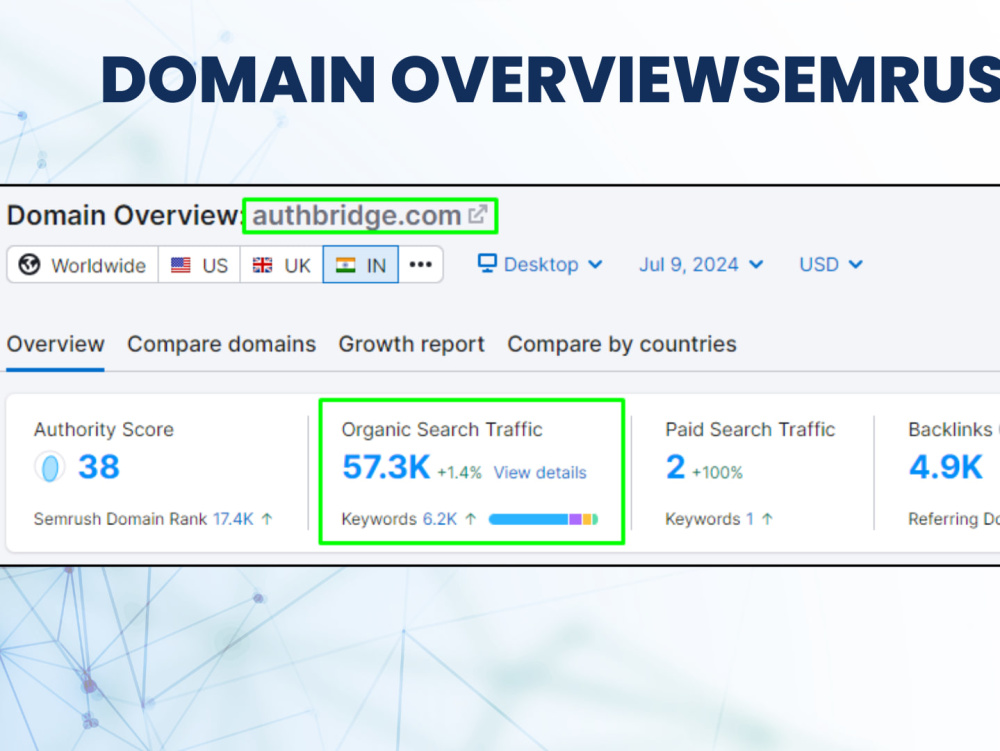Click the Authority Score value 38
Viewport: 1000px width, 751px height.
98,467
